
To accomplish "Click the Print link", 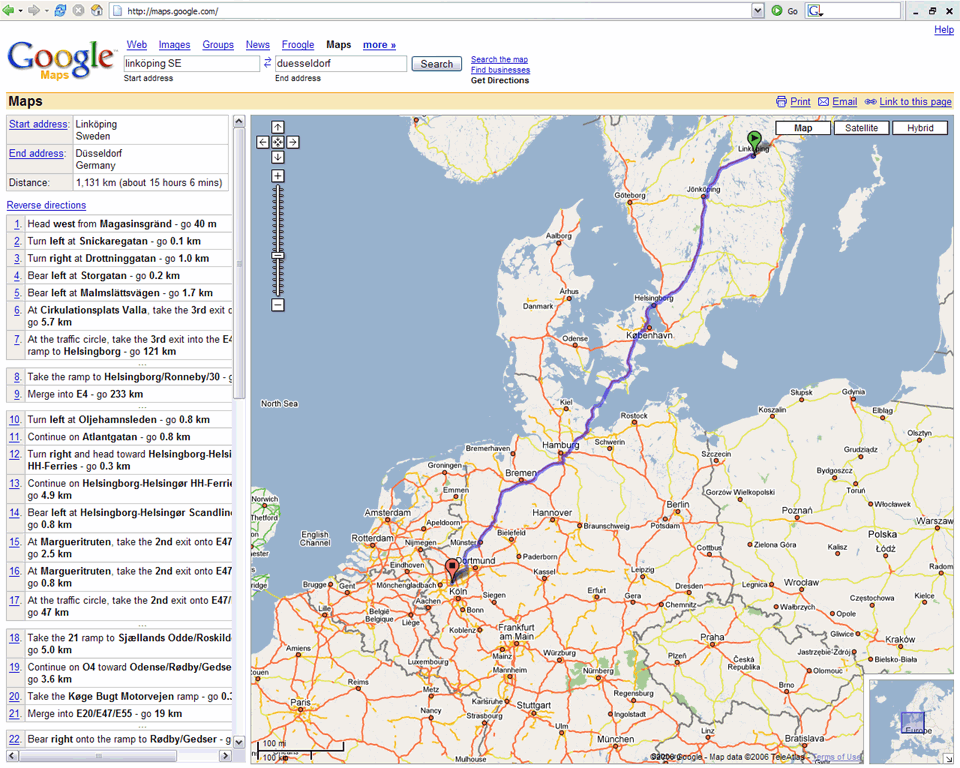I will 800,102.
